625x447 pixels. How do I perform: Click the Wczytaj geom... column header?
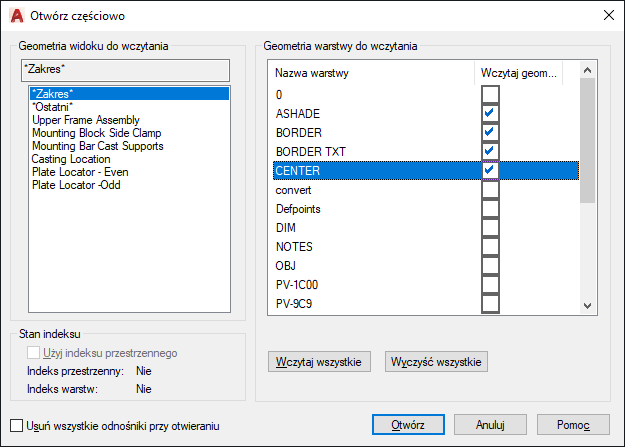coord(520,73)
